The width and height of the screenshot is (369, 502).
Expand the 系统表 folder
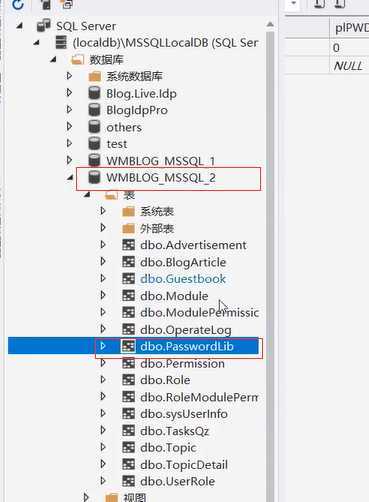tap(103, 211)
